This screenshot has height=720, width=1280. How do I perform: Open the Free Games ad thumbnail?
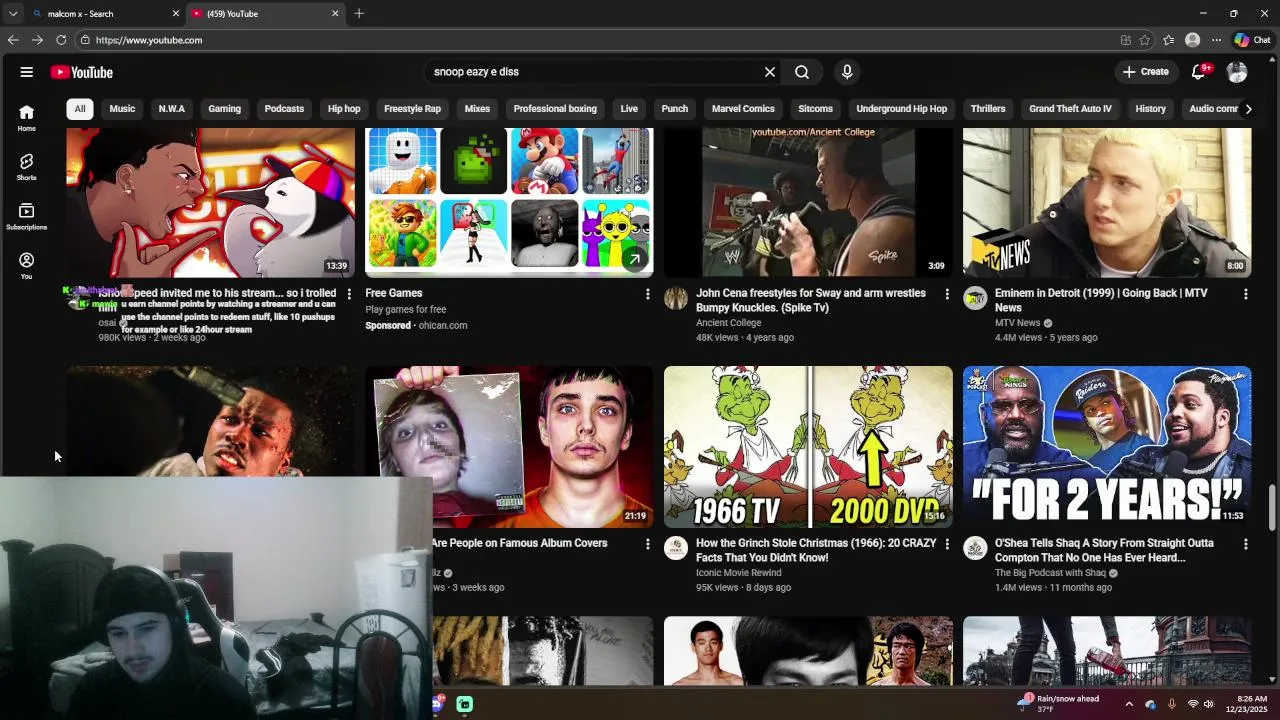[x=509, y=202]
